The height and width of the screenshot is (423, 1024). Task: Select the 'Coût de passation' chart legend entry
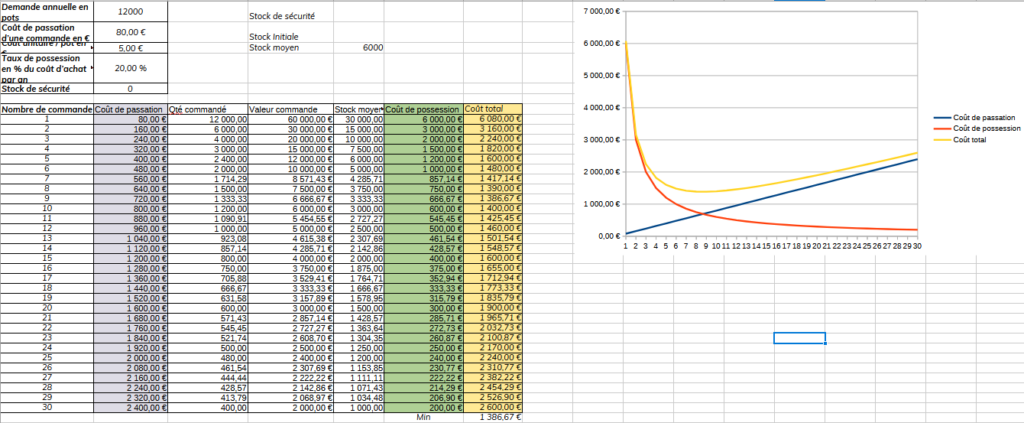coord(974,118)
